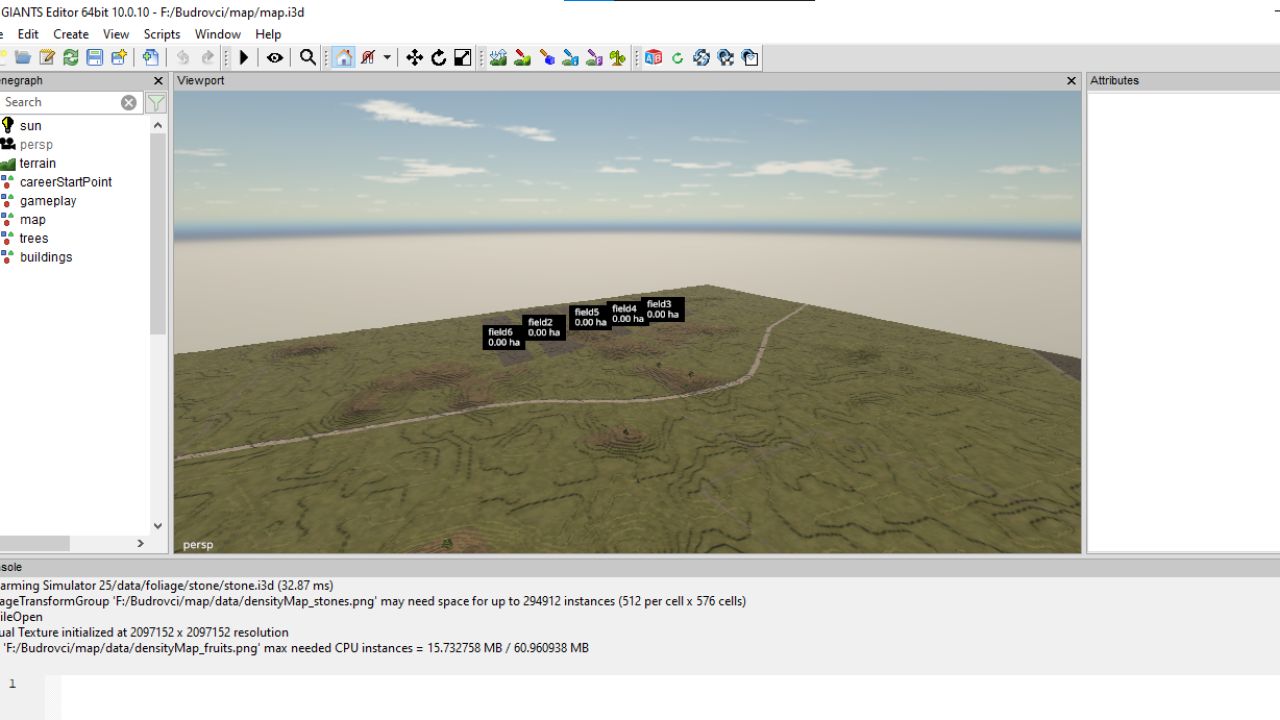Open the dropdown arrow beside crossed-out icon

point(387,58)
